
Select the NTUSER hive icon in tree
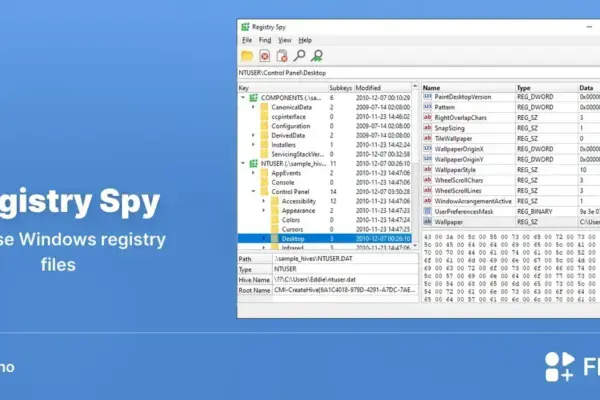point(253,164)
